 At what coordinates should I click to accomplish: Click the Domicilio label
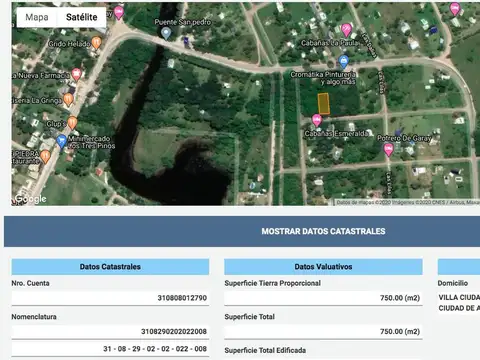[453, 283]
